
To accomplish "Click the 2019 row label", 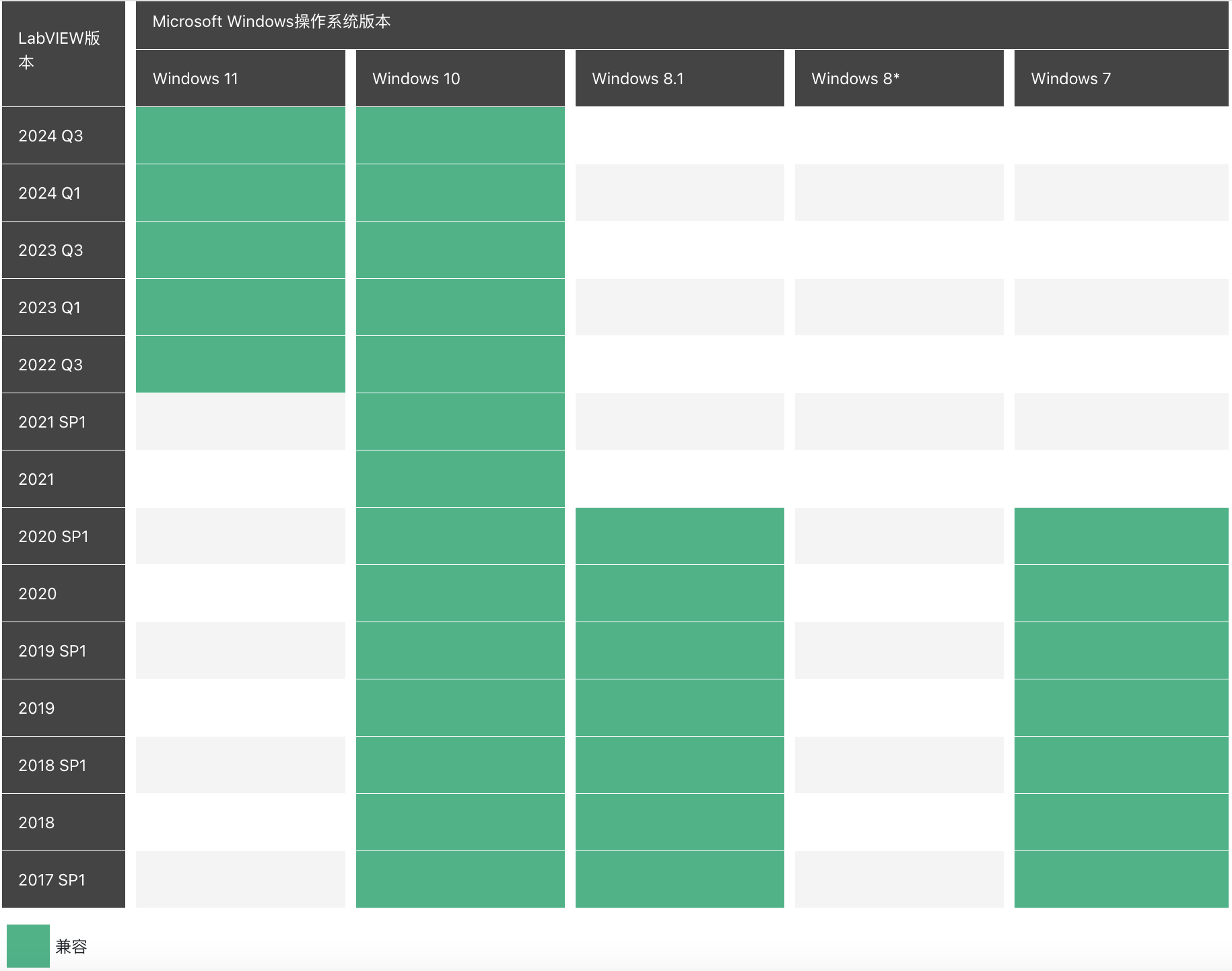I will point(63,708).
